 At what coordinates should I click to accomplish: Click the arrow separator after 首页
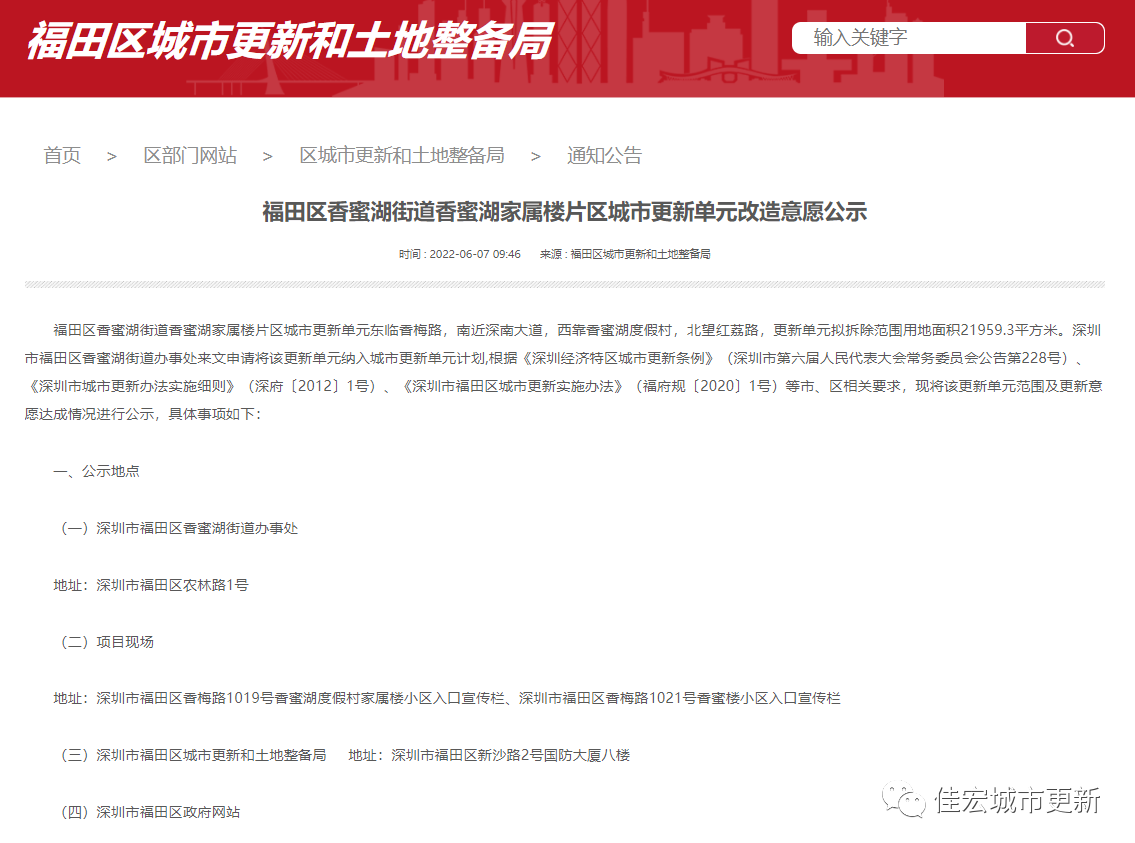click(112, 156)
